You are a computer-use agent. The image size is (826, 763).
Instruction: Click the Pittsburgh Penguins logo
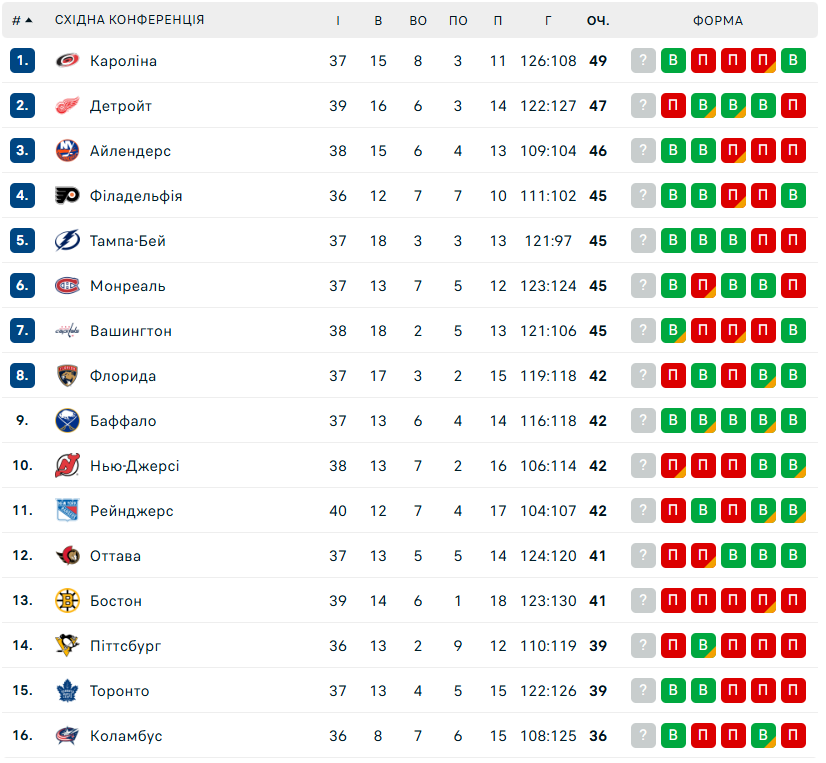point(67,646)
